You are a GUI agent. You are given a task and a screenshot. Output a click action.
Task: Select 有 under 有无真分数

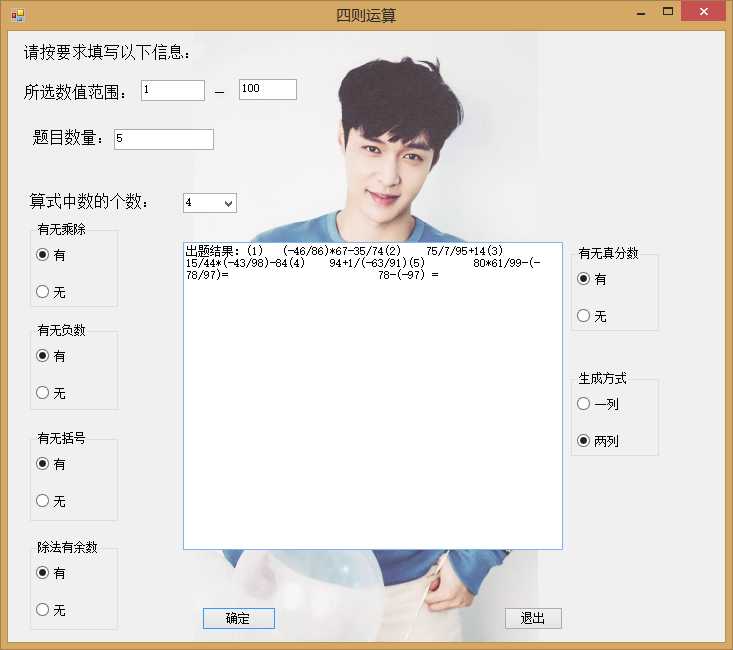[592, 279]
